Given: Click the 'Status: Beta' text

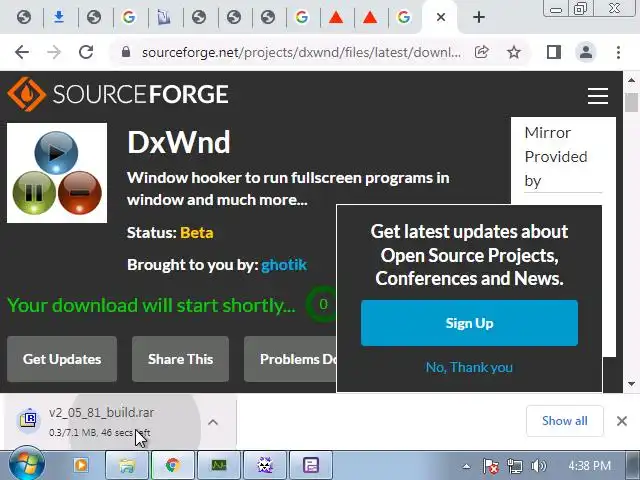Looking at the screenshot, I should (x=170, y=233).
